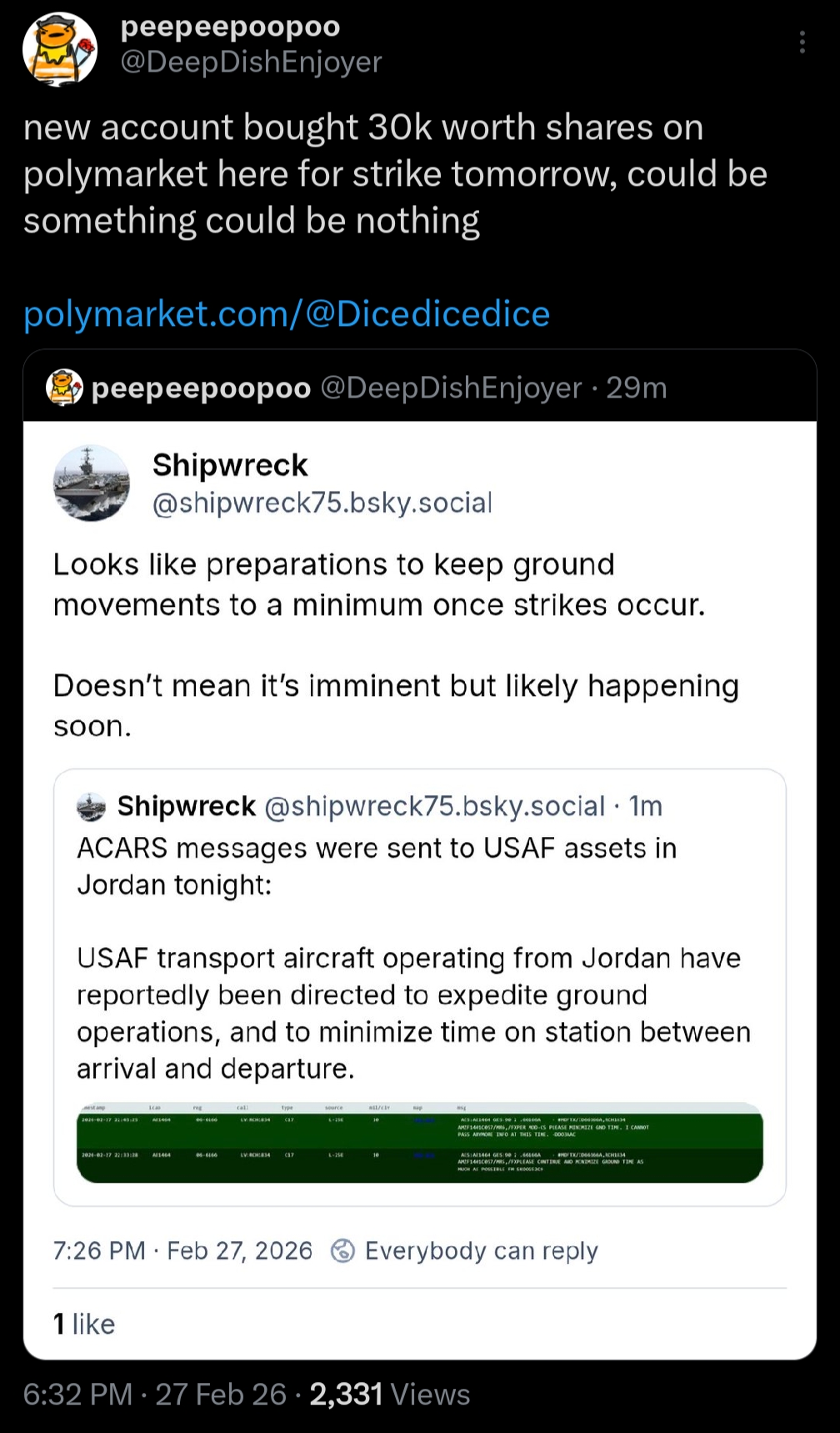Image resolution: width=840 pixels, height=1433 pixels.
Task: Click the Everybody can reply label
Action: [x=481, y=1250]
